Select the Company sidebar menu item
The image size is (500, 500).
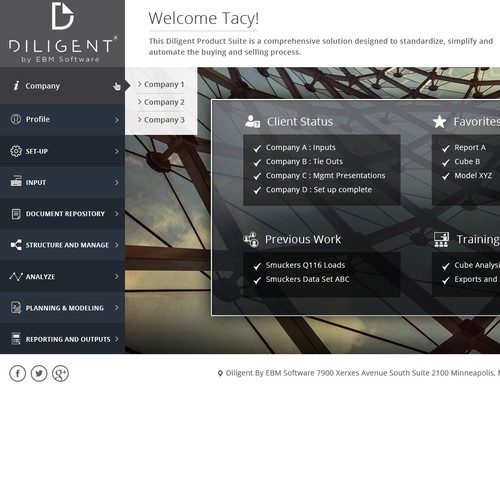coord(62,86)
